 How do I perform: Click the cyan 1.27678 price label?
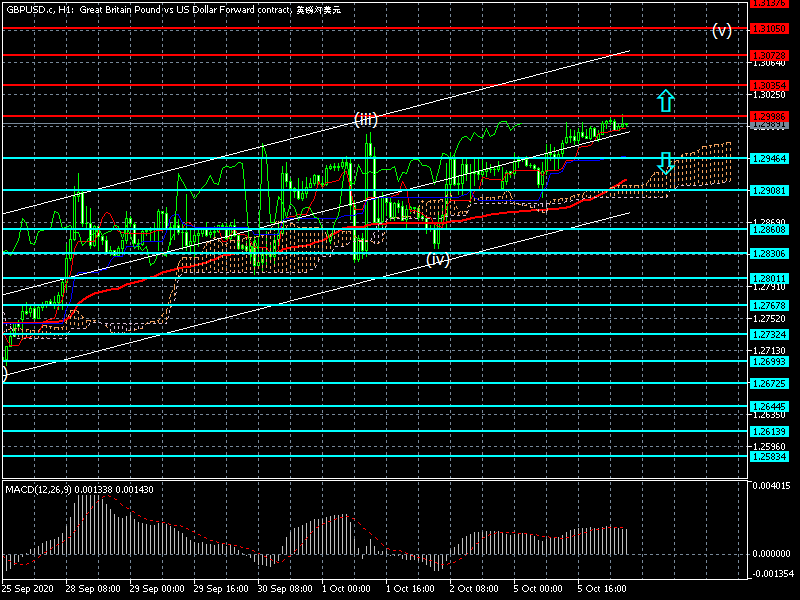point(769,306)
